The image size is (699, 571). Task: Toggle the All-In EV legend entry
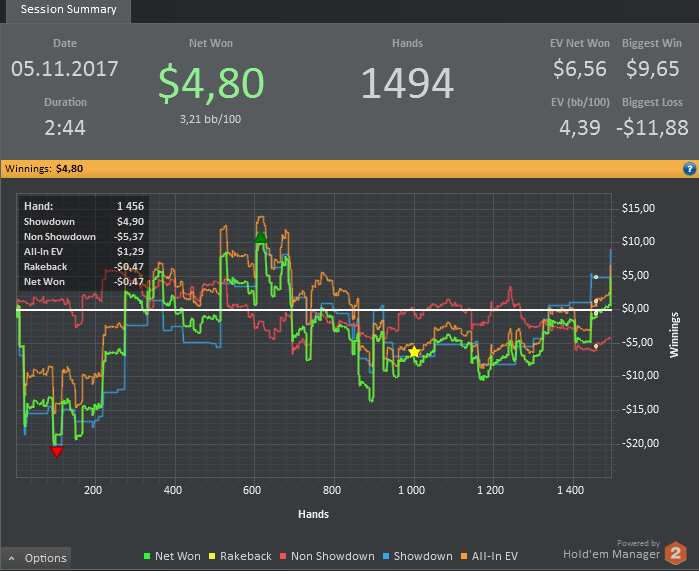point(489,556)
